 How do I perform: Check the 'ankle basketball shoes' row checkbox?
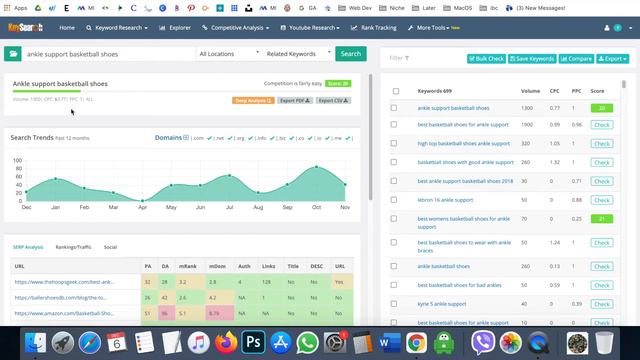click(393, 266)
